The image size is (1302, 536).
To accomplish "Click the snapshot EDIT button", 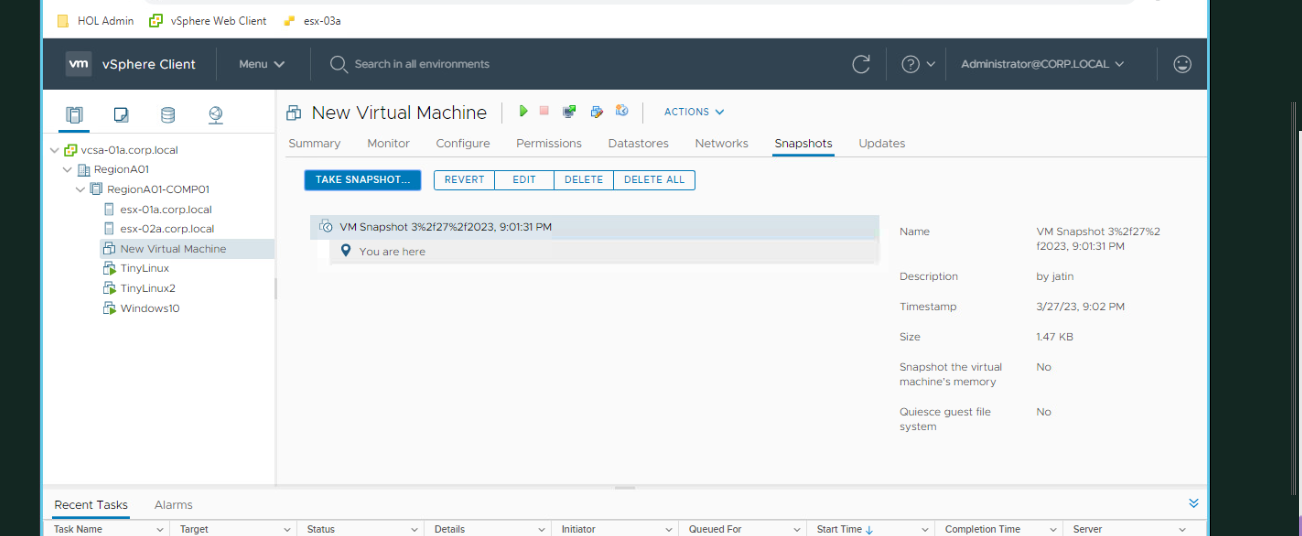I will point(524,180).
